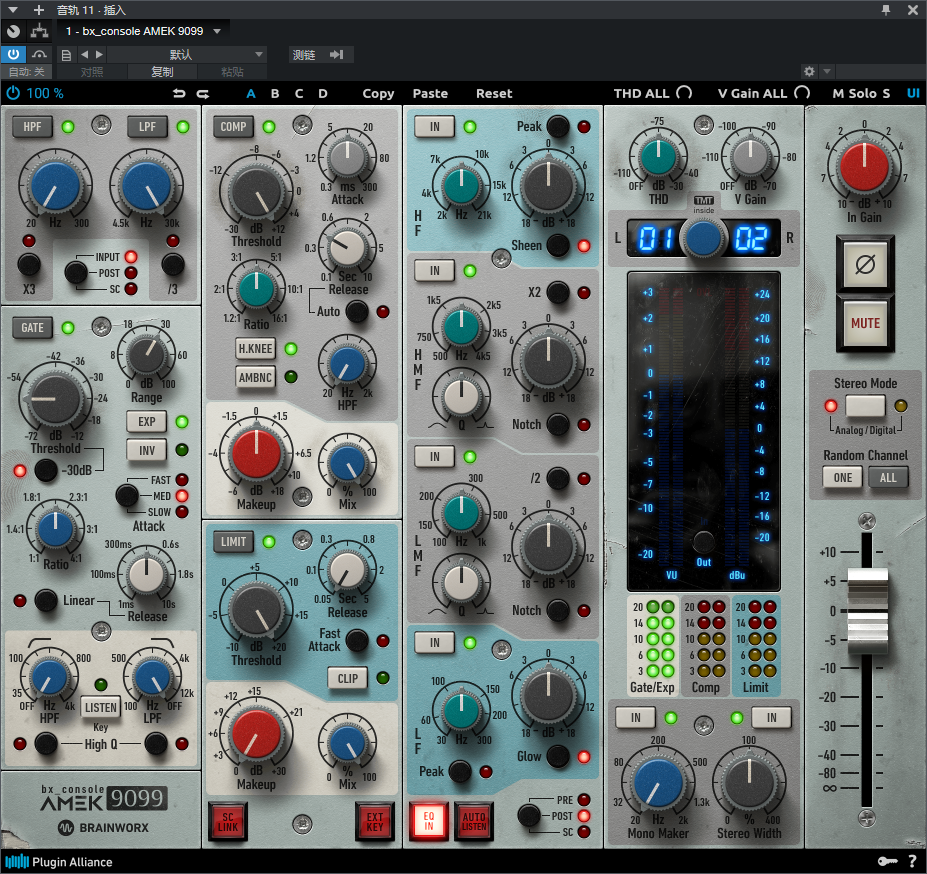This screenshot has width=927, height=874.
Task: Open the Plugin Alliance key icon
Action: [887, 862]
